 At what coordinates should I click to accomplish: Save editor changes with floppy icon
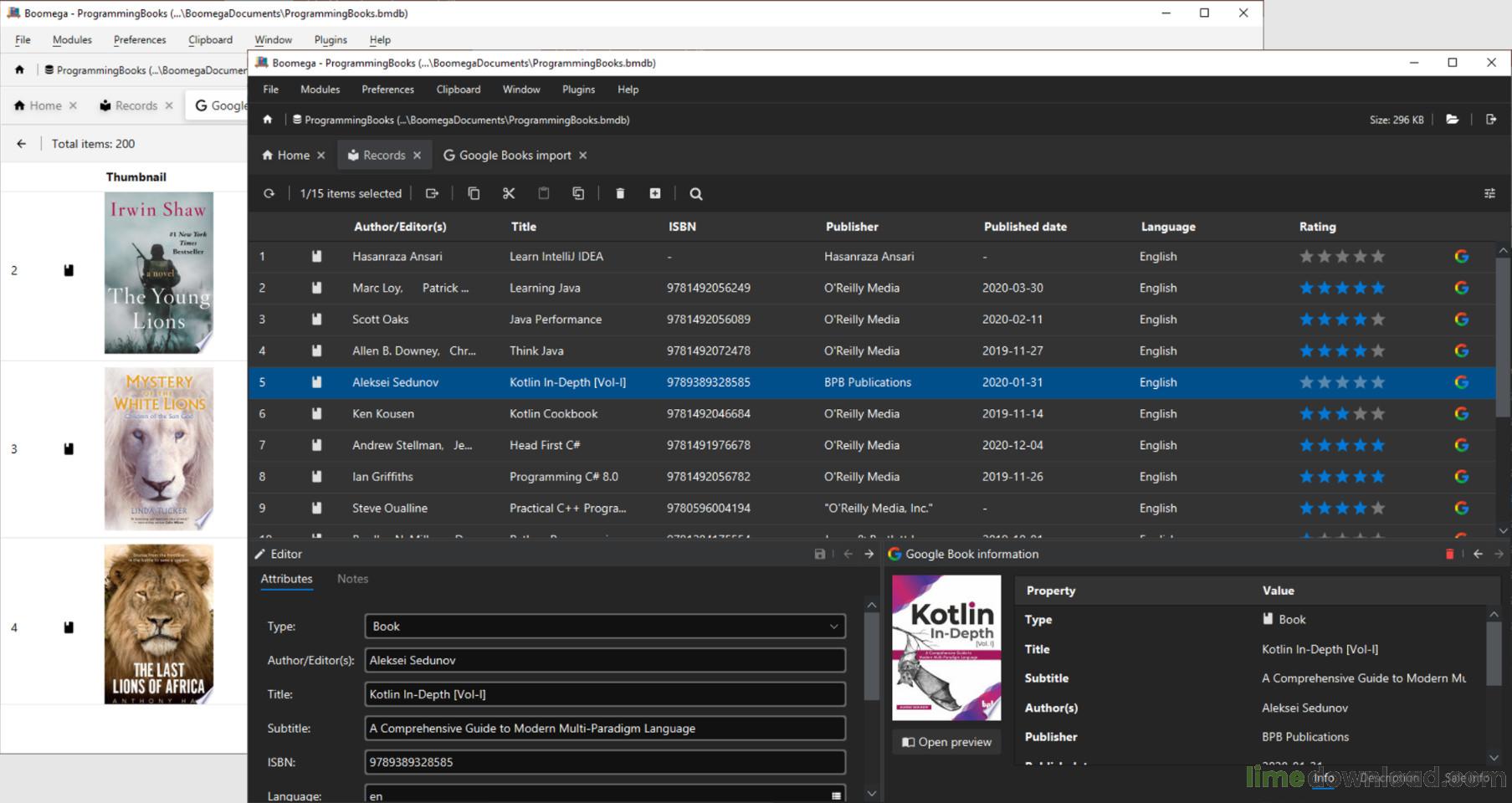coord(820,554)
